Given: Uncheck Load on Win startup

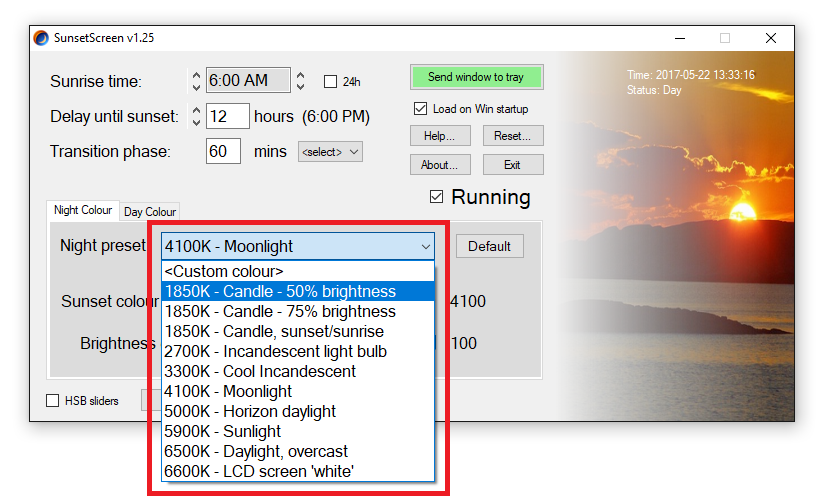Looking at the screenshot, I should point(420,109).
